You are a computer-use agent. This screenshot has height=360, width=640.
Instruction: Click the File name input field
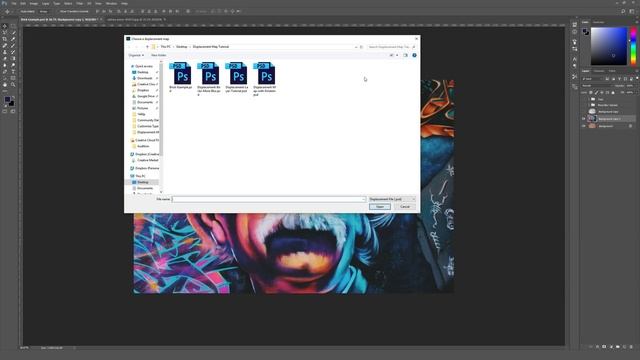(x=268, y=199)
